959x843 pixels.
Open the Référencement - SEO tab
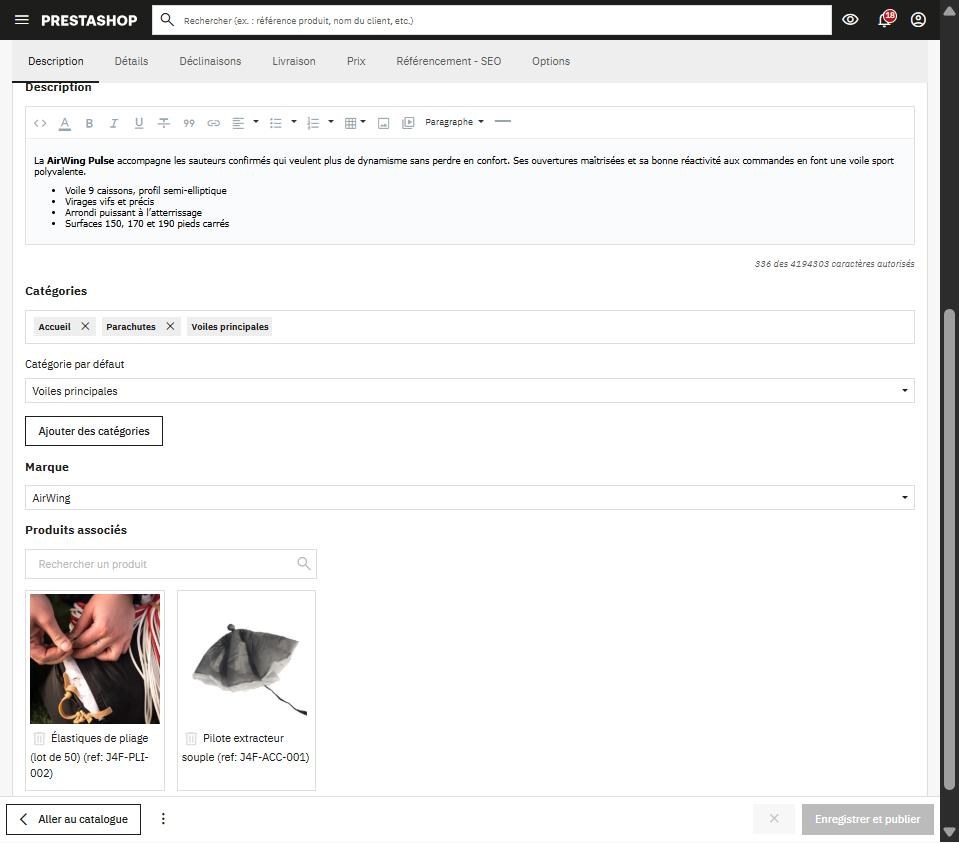tap(448, 61)
